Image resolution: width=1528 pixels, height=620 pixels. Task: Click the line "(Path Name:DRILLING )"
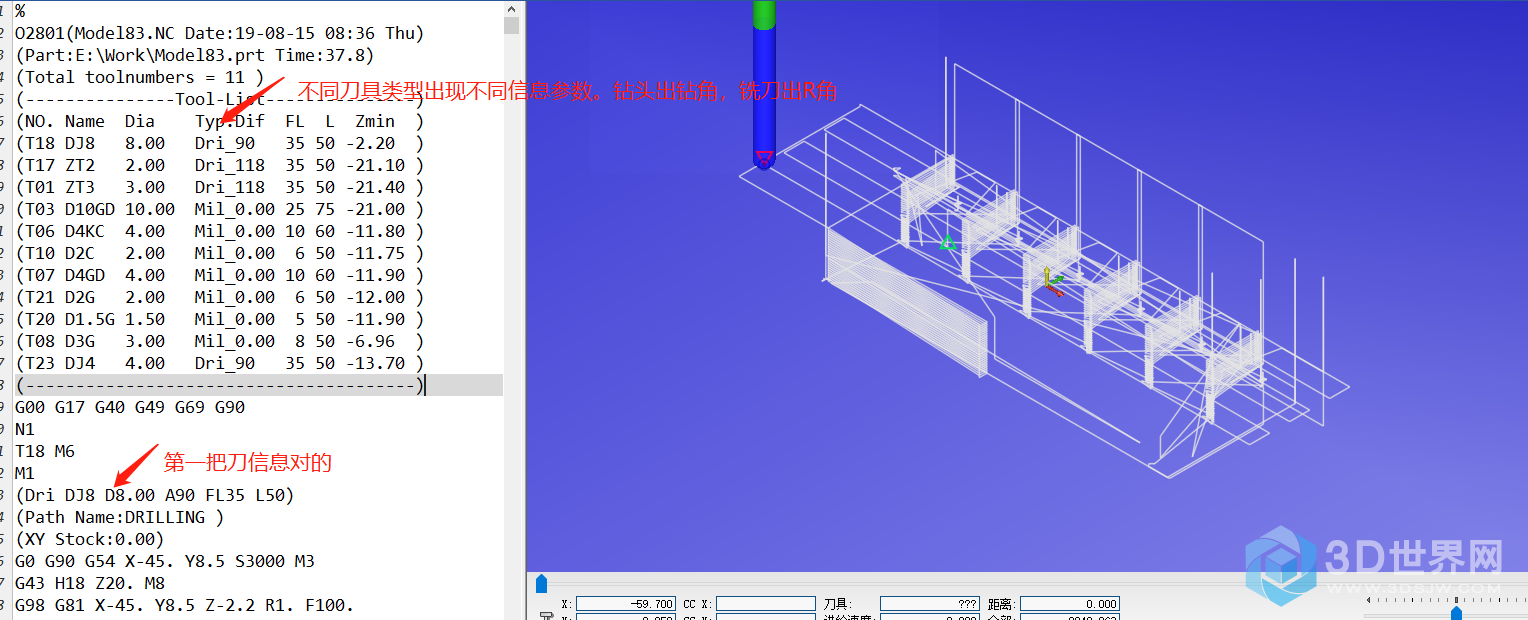click(120, 517)
